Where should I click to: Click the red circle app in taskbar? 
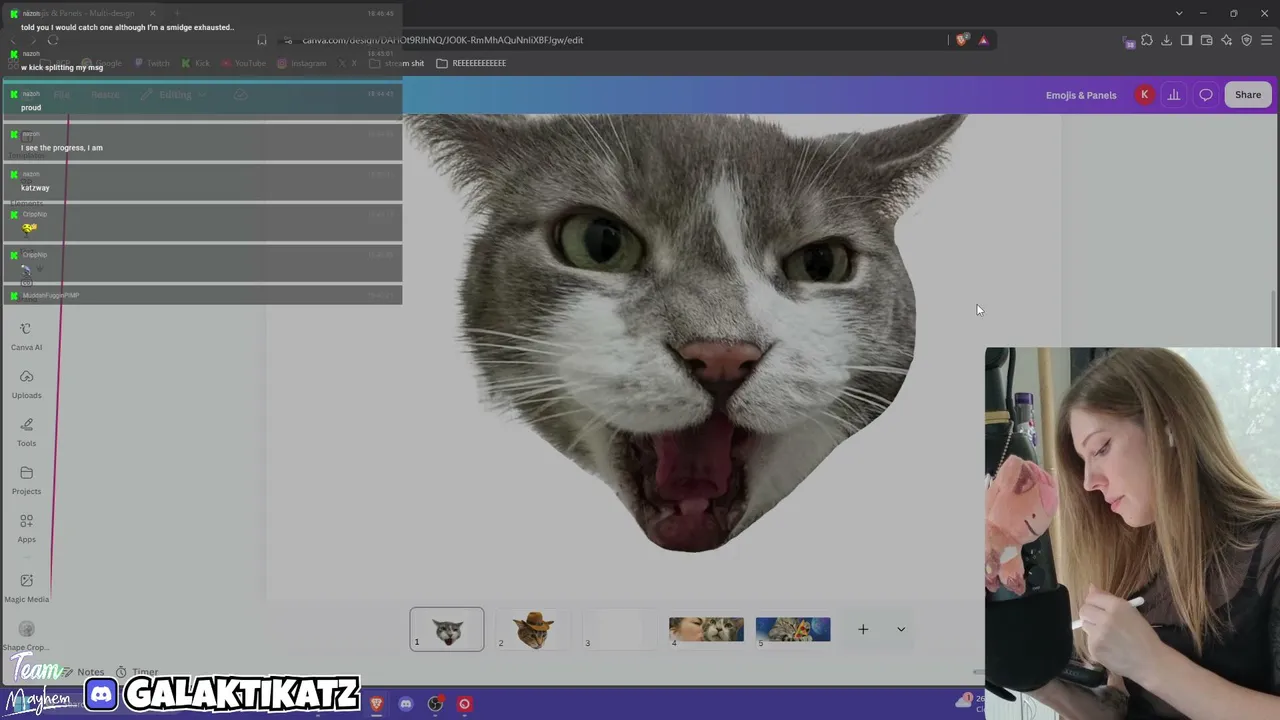pos(464,704)
